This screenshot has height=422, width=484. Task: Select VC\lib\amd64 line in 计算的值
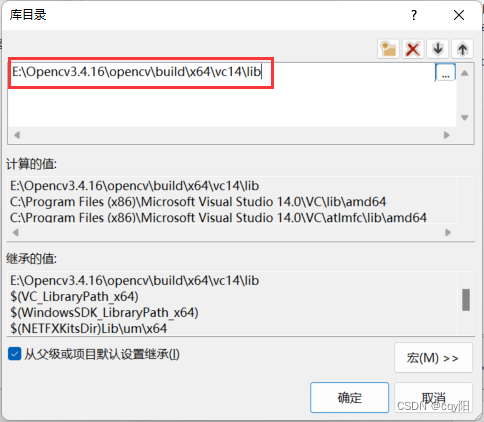click(x=198, y=202)
